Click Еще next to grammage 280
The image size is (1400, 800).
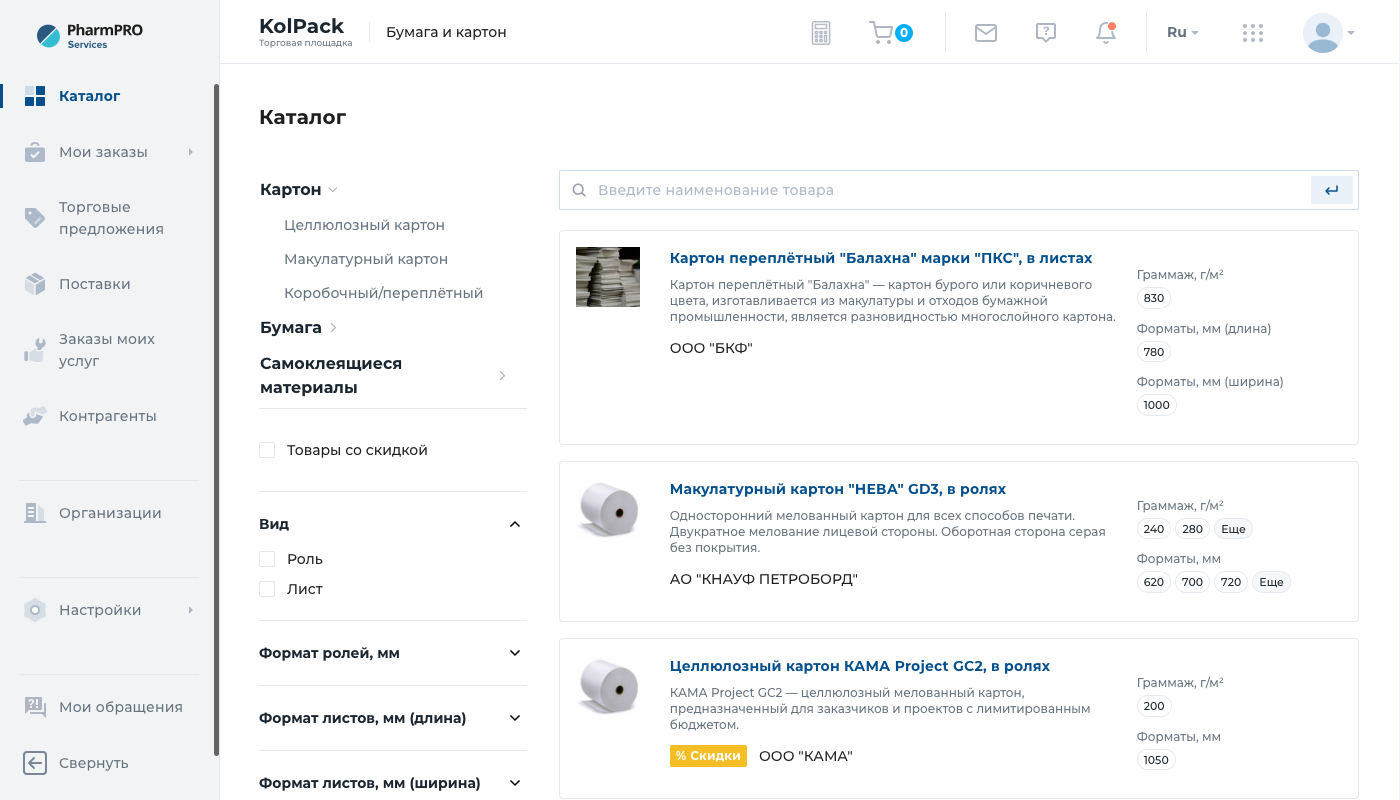point(1233,529)
